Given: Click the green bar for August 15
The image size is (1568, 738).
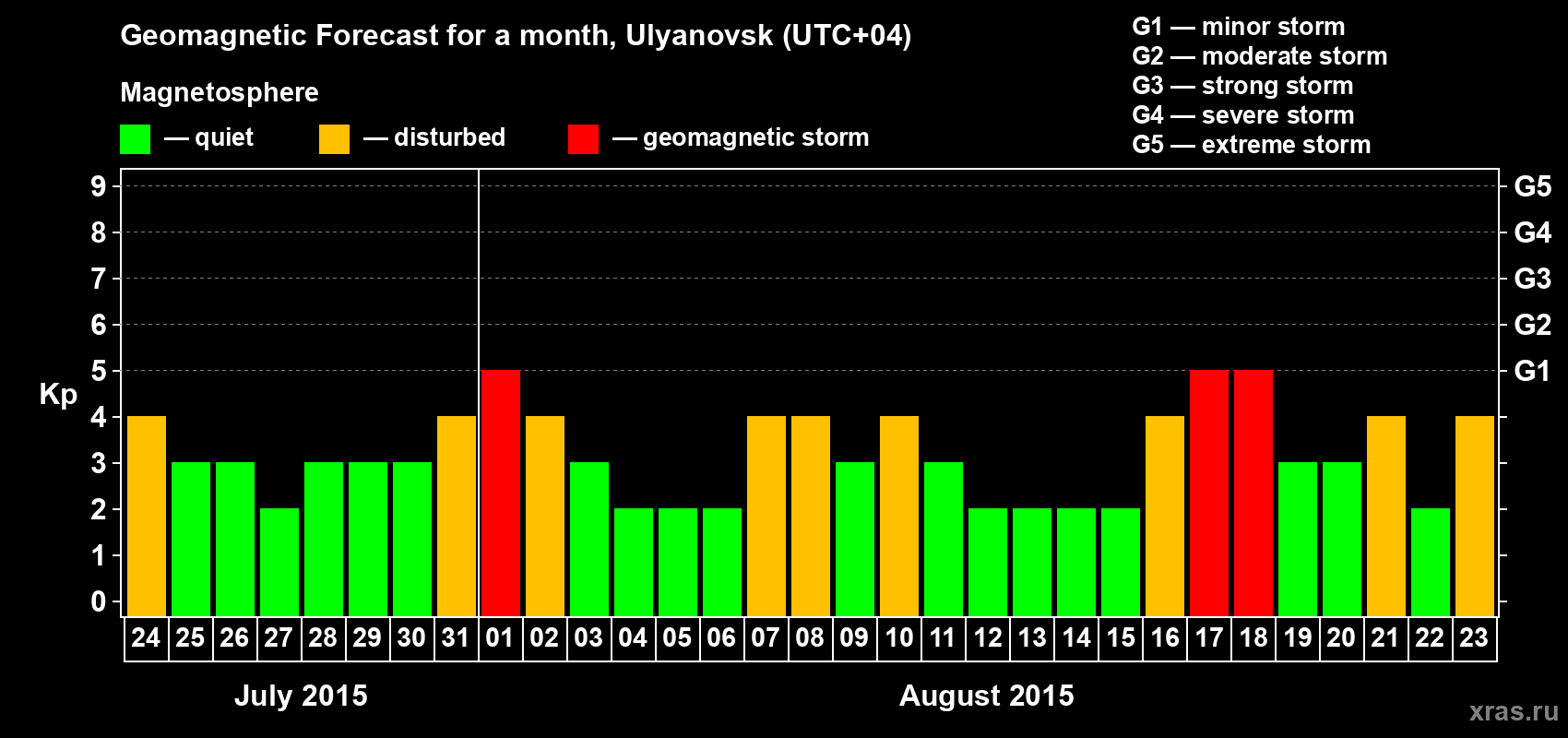Looking at the screenshot, I should [x=1121, y=562].
